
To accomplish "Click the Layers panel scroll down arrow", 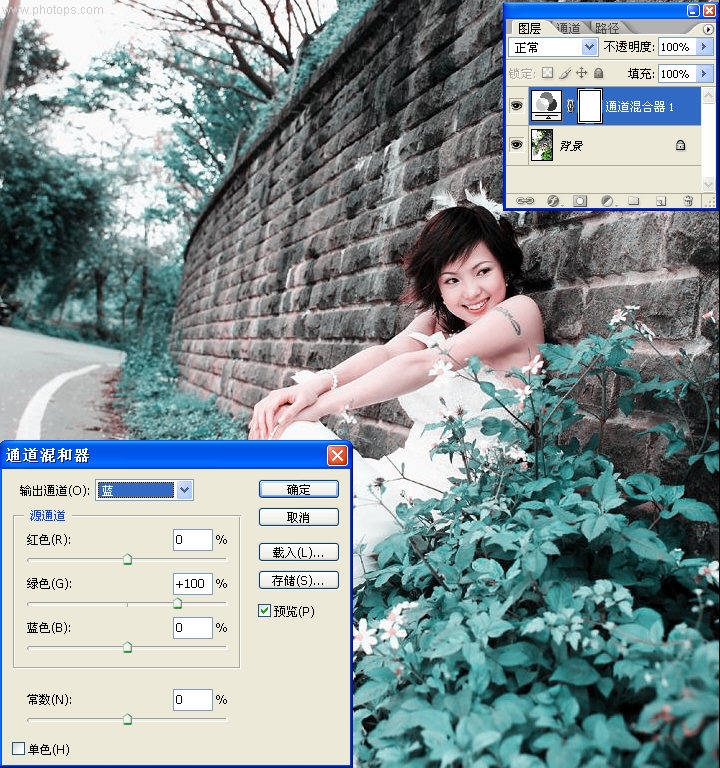I will tap(708, 184).
